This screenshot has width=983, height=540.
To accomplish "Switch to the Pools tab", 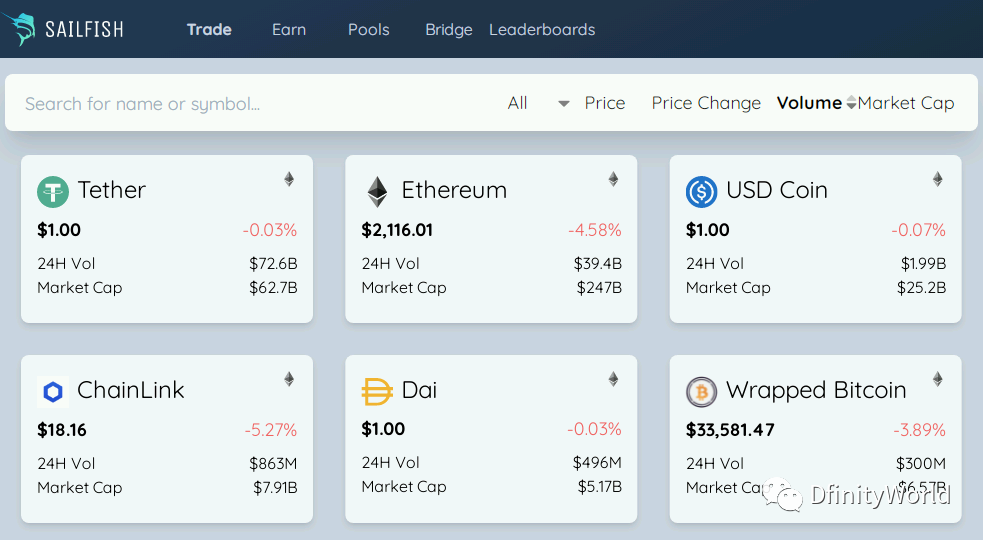I will tap(369, 29).
